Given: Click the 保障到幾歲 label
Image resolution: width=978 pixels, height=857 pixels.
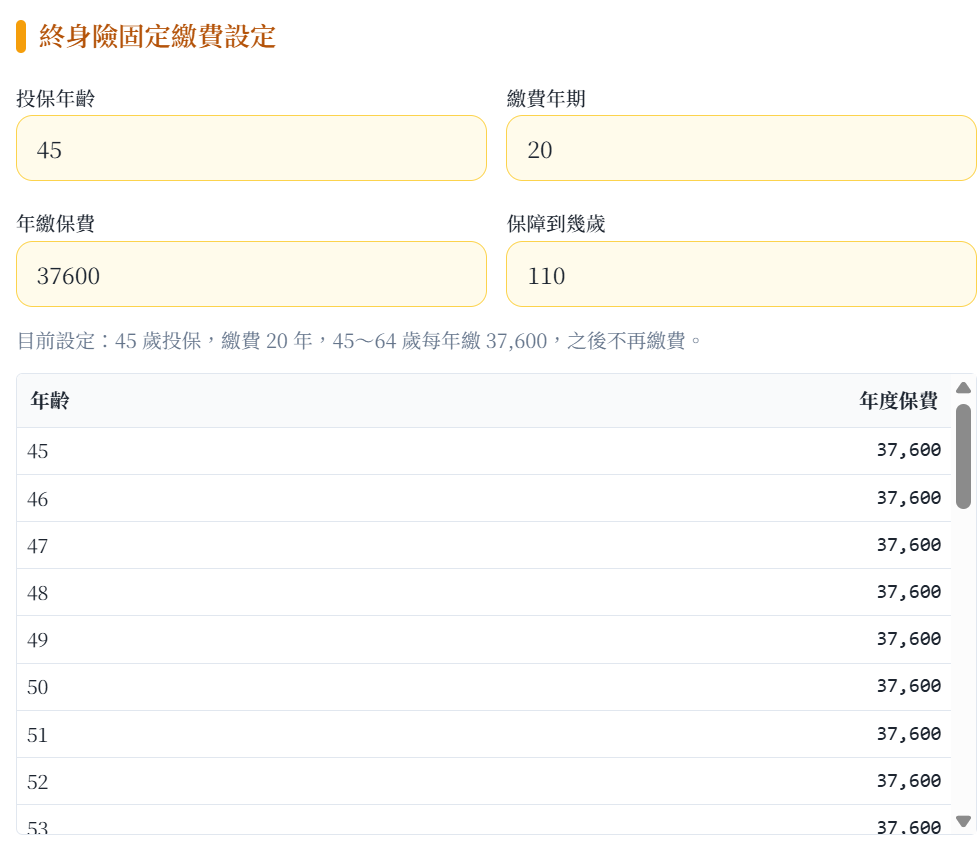Looking at the screenshot, I should pos(556,223).
